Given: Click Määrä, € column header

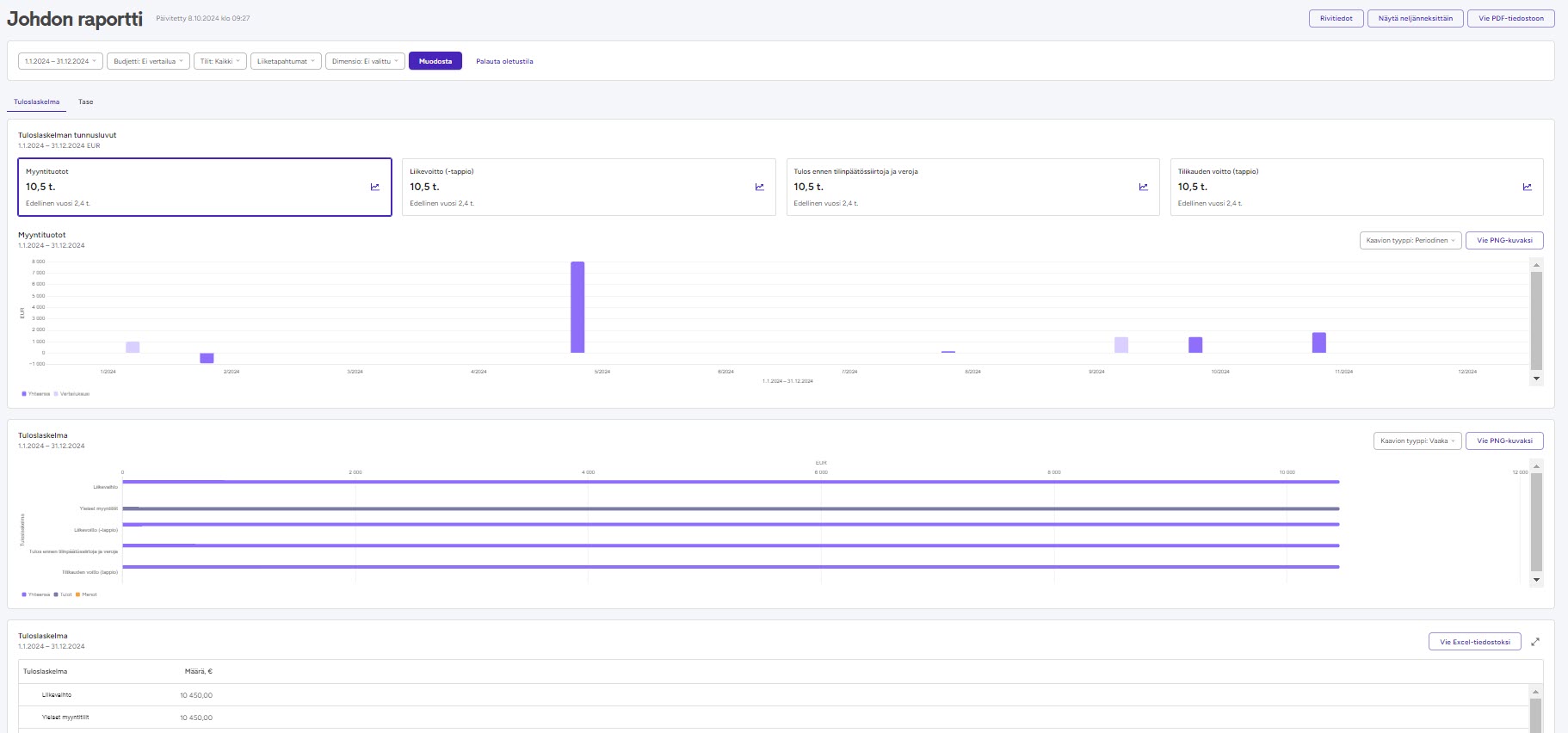Looking at the screenshot, I should point(199,672).
